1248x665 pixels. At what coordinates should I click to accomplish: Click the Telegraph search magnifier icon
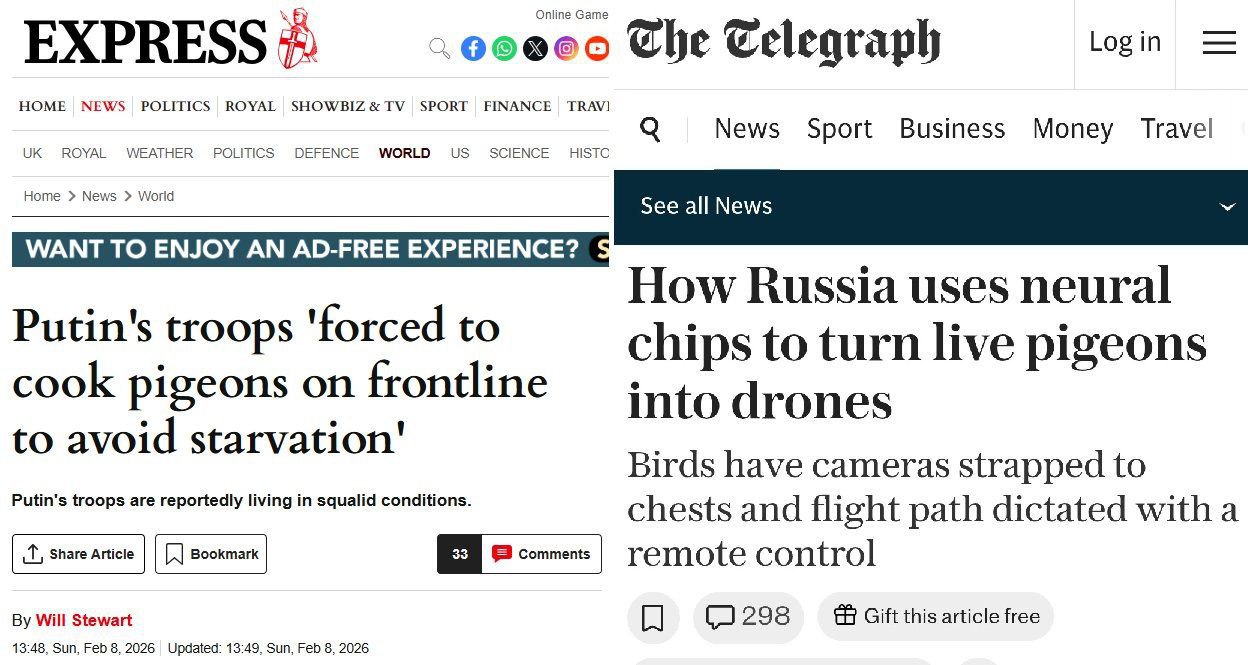pyautogui.click(x=650, y=129)
